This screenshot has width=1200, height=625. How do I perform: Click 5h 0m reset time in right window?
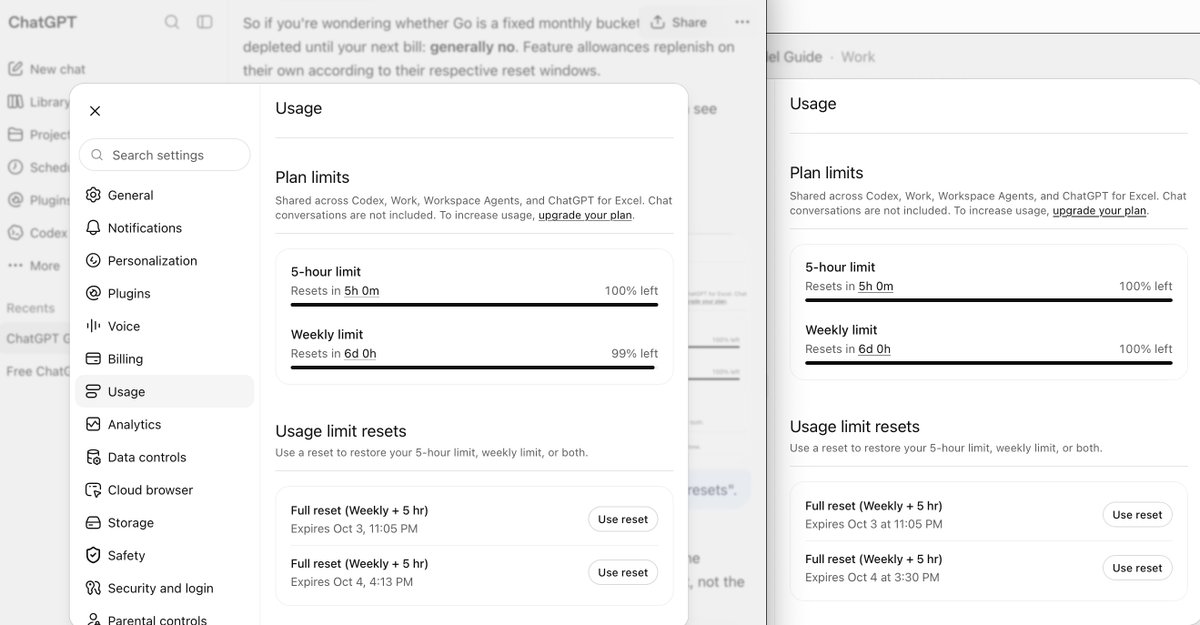876,286
